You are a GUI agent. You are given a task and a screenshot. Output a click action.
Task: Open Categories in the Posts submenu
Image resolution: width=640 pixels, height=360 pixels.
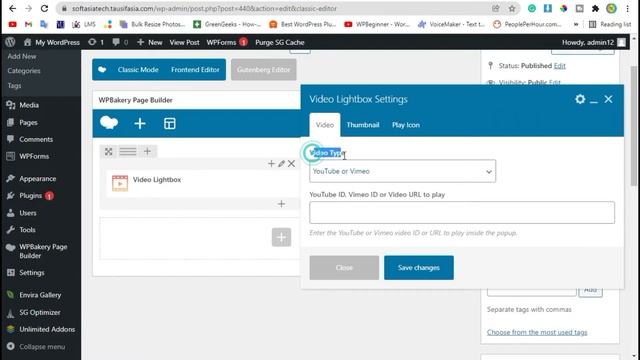pos(24,71)
